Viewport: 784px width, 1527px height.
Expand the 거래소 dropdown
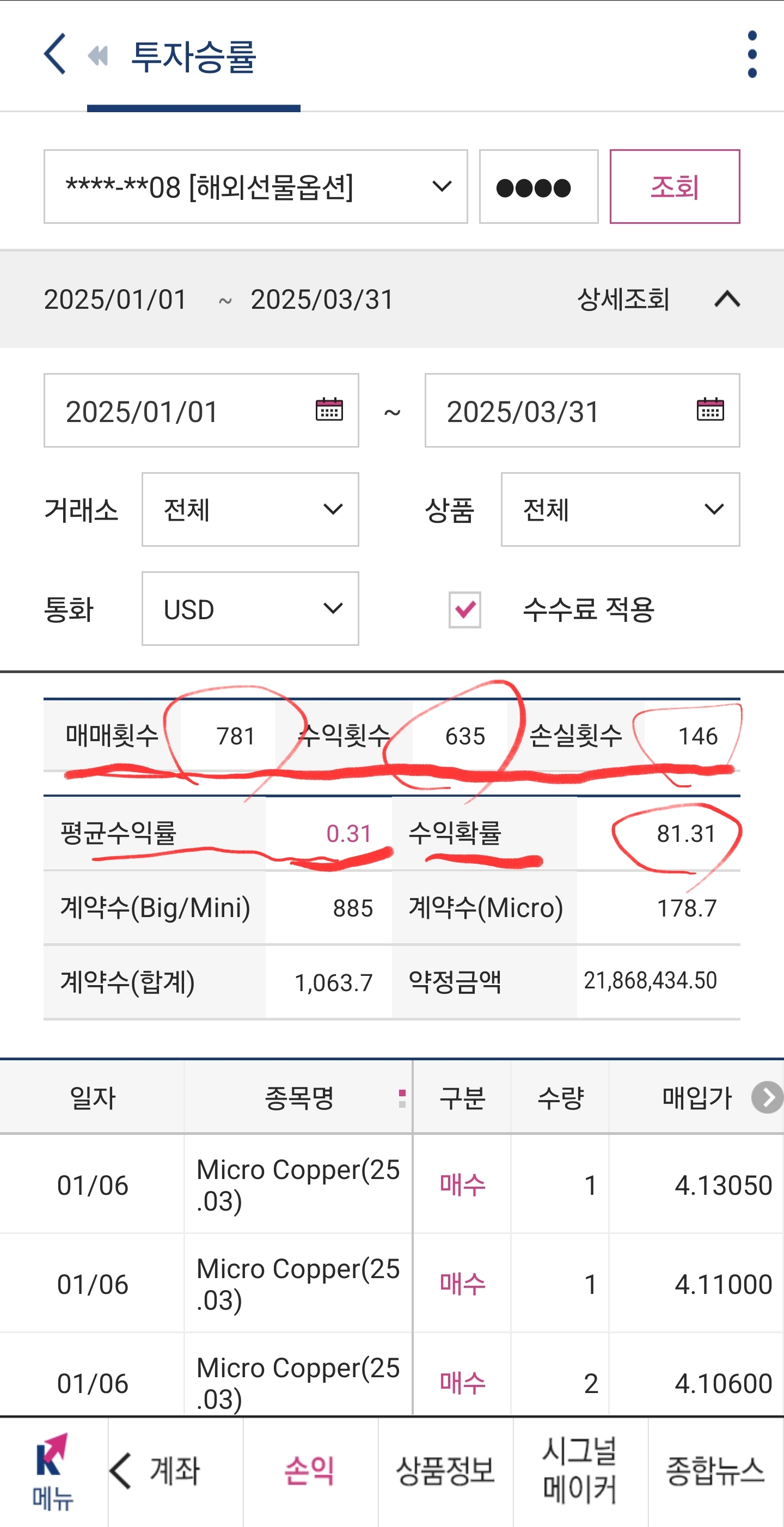point(250,509)
